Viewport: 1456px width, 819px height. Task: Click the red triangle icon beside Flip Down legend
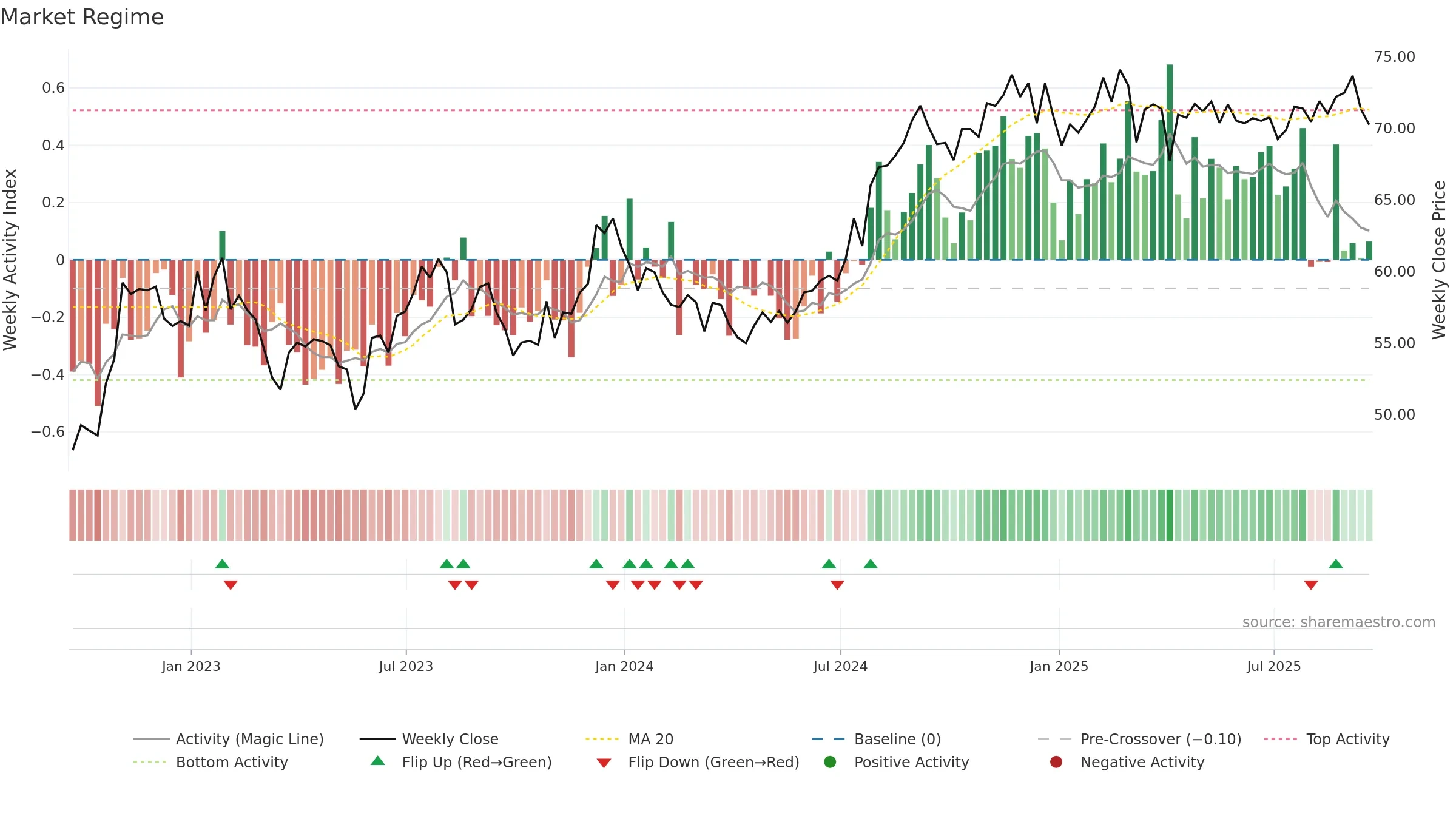click(604, 763)
